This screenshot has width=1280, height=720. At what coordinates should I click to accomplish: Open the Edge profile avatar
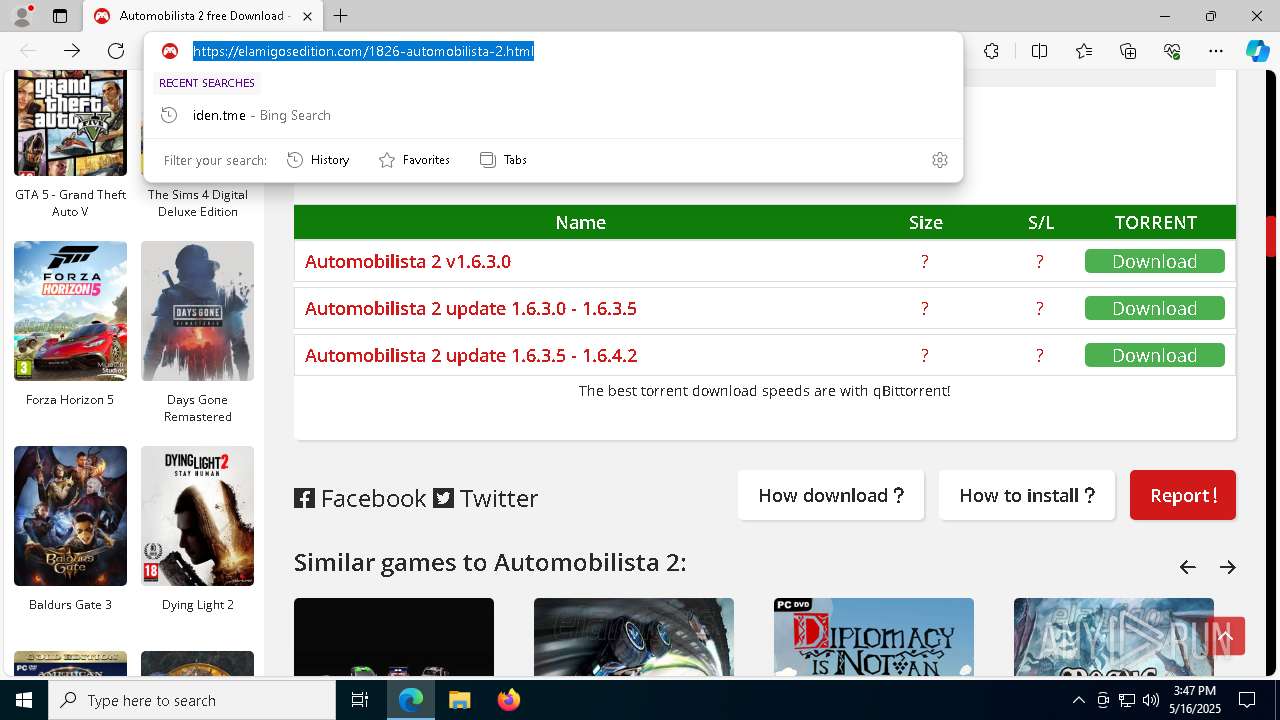click(22, 16)
